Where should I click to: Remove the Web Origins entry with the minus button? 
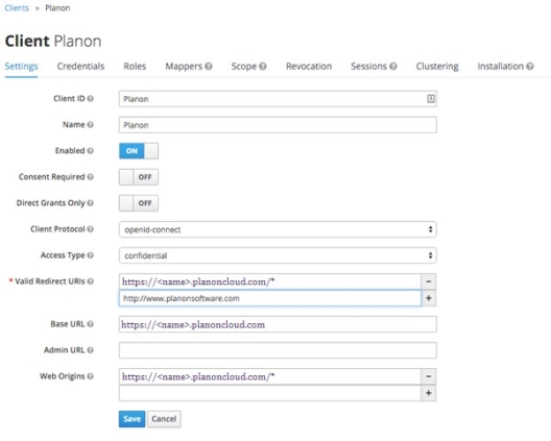coord(429,376)
